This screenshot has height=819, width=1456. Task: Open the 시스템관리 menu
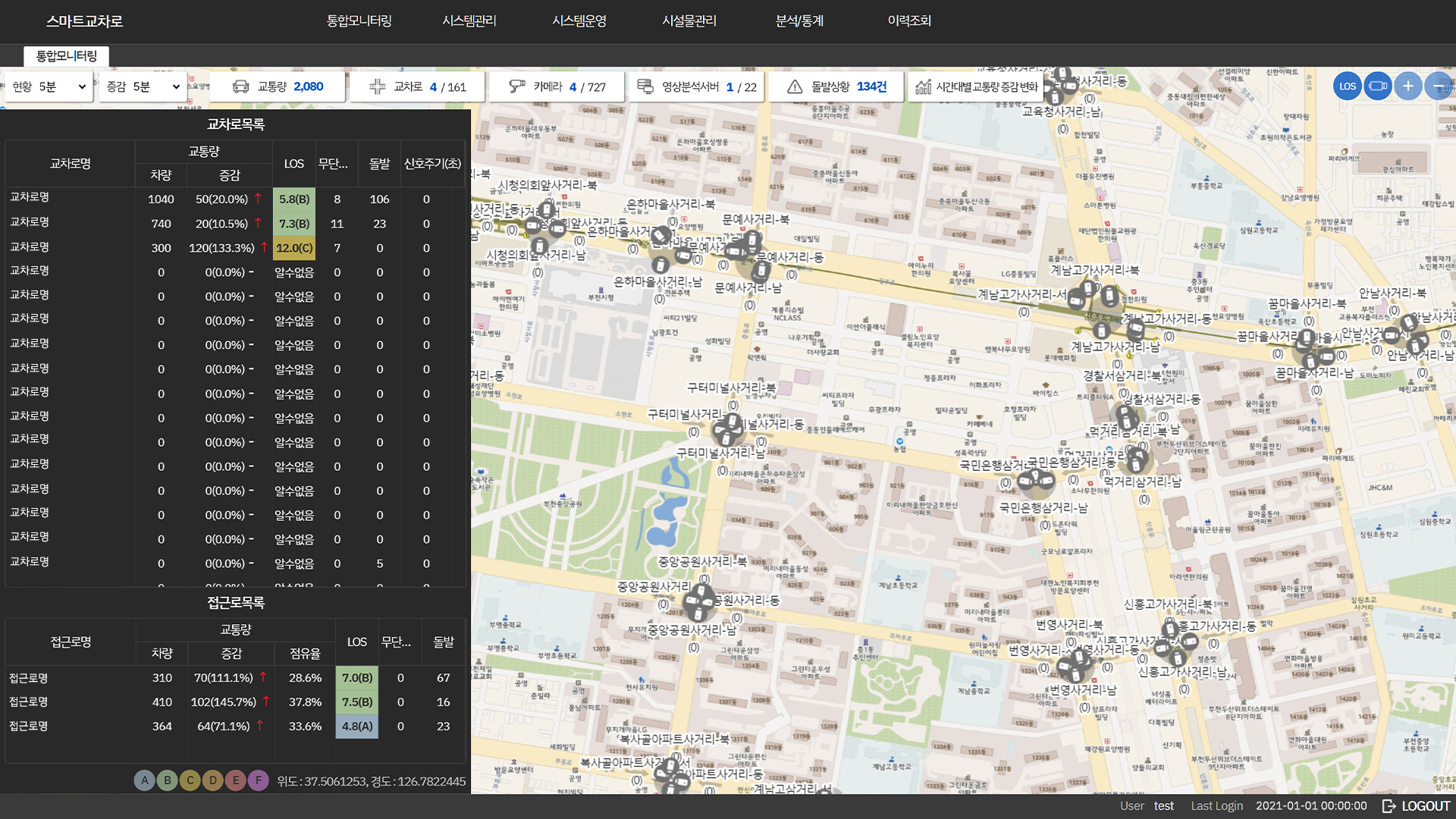[469, 20]
